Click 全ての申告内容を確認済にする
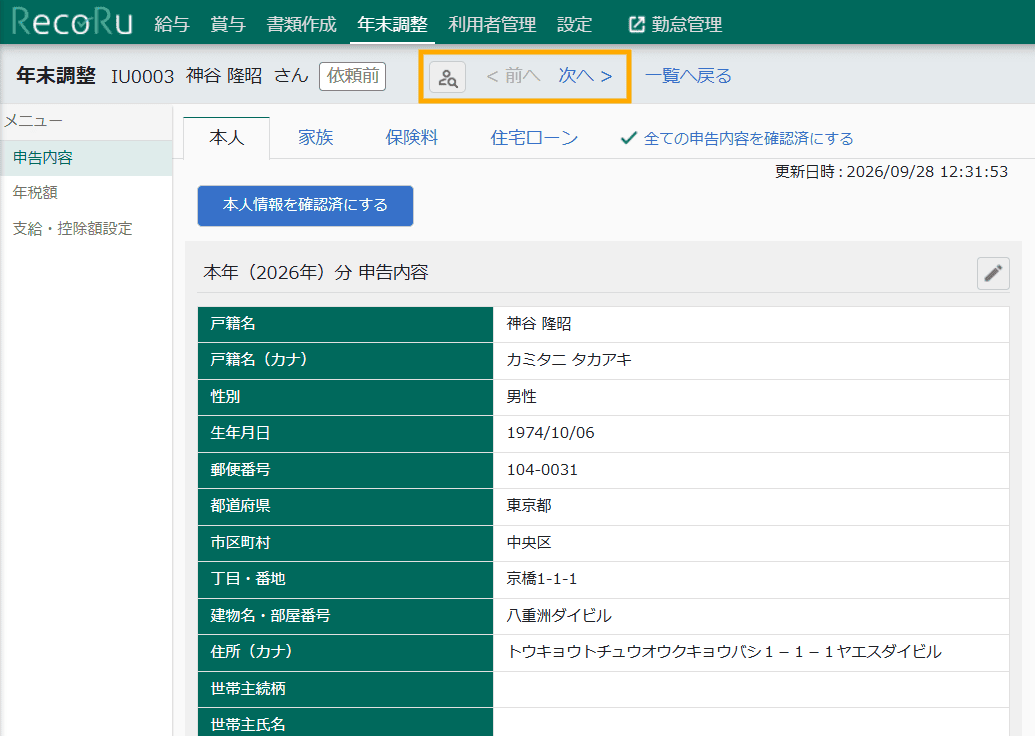The image size is (1035, 736). pyautogui.click(x=737, y=138)
